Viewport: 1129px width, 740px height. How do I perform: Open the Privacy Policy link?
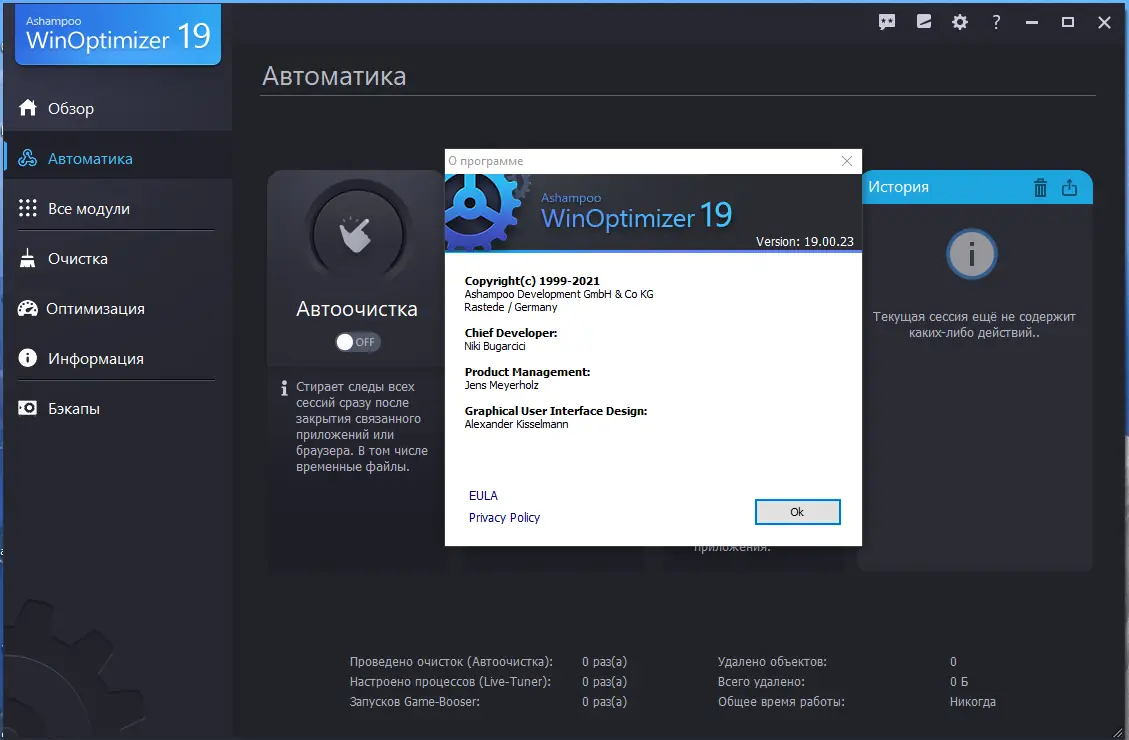coord(504,517)
